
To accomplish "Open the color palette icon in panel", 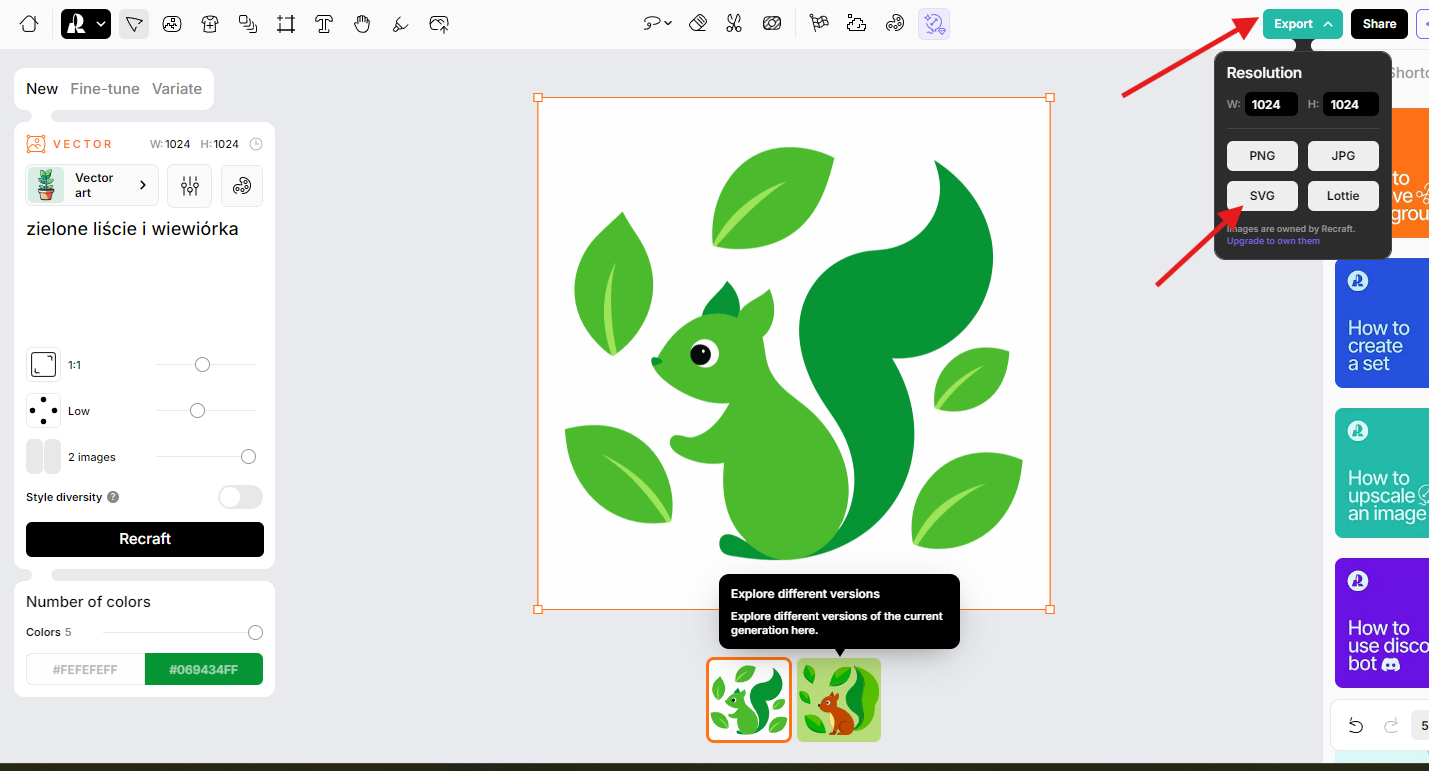I will [x=242, y=186].
